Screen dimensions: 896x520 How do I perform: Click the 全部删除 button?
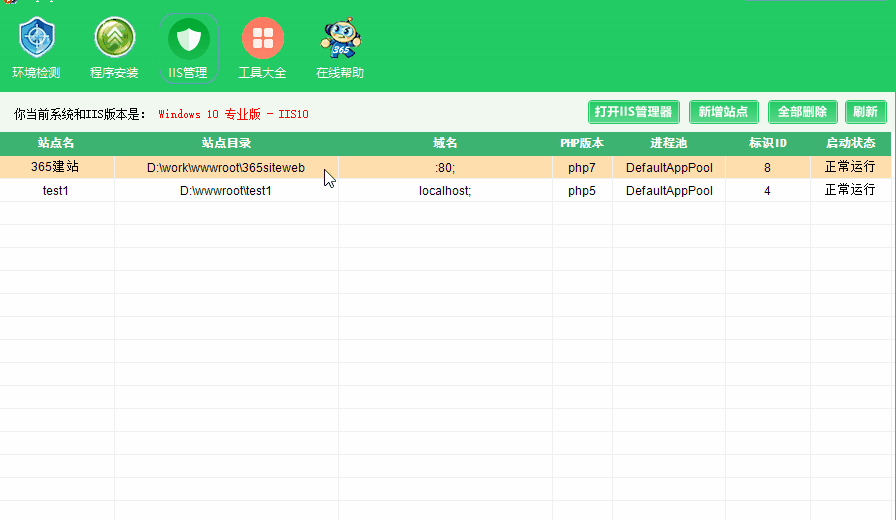pyautogui.click(x=802, y=112)
